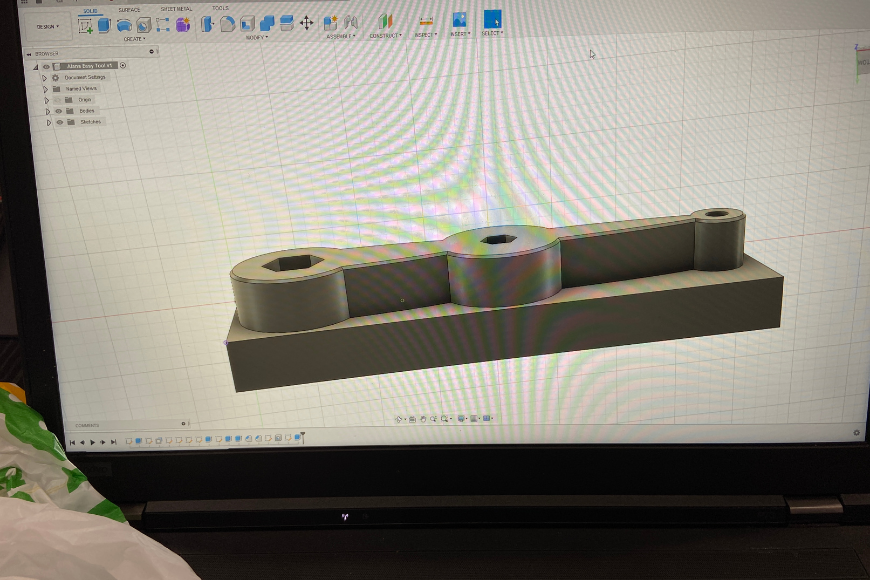Expand the Bodies folder
870x580 pixels.
point(48,112)
